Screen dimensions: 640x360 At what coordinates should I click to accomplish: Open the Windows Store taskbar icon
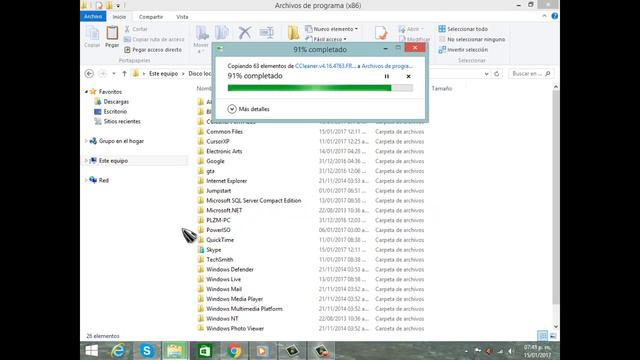[x=204, y=351]
